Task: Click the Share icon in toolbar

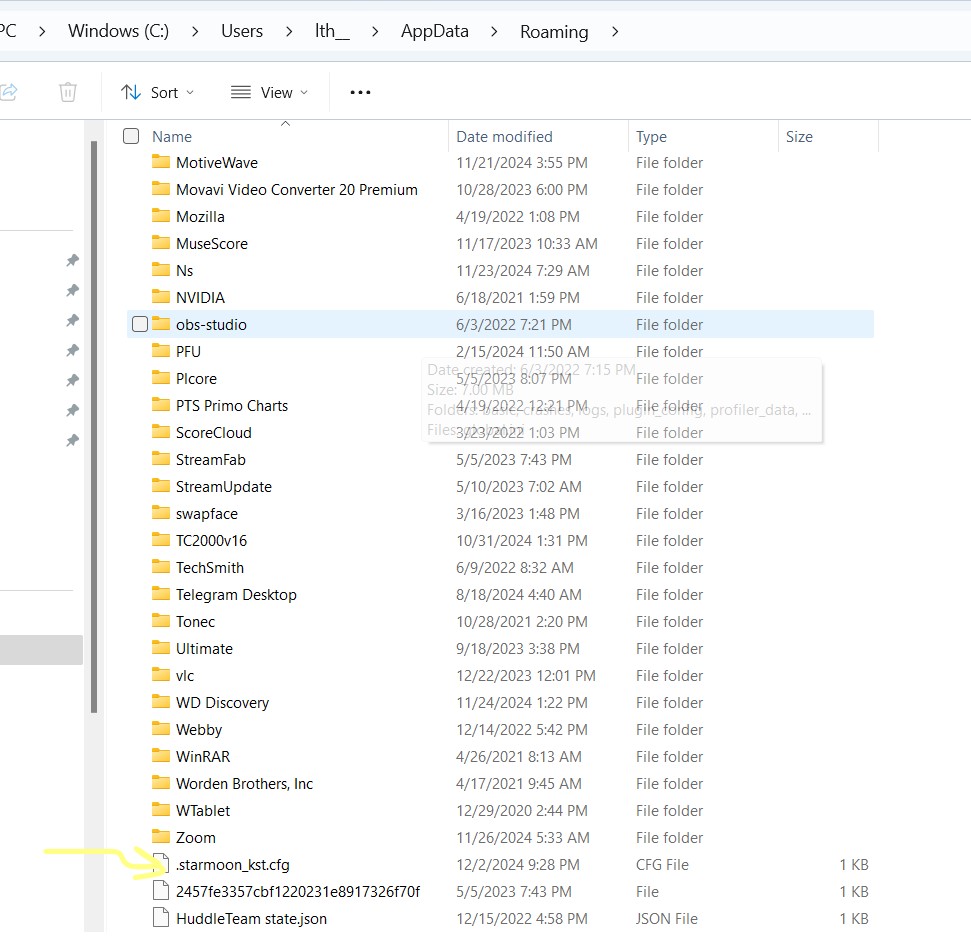Action: tap(8, 92)
